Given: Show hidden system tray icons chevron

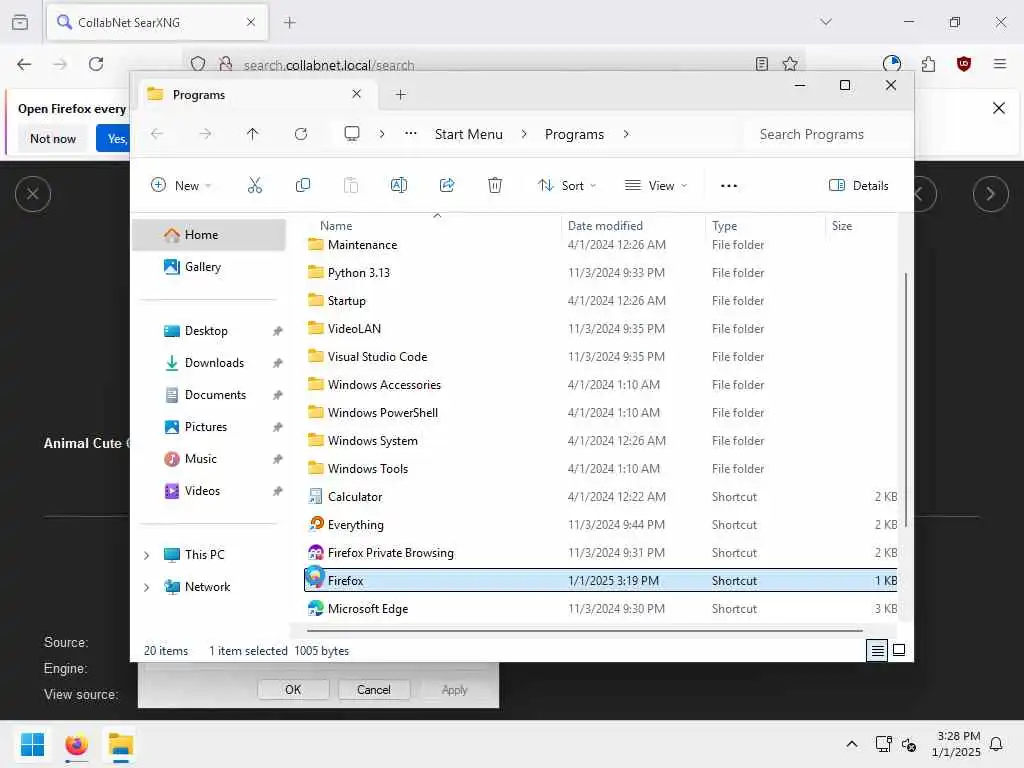Looking at the screenshot, I should click(x=852, y=744).
